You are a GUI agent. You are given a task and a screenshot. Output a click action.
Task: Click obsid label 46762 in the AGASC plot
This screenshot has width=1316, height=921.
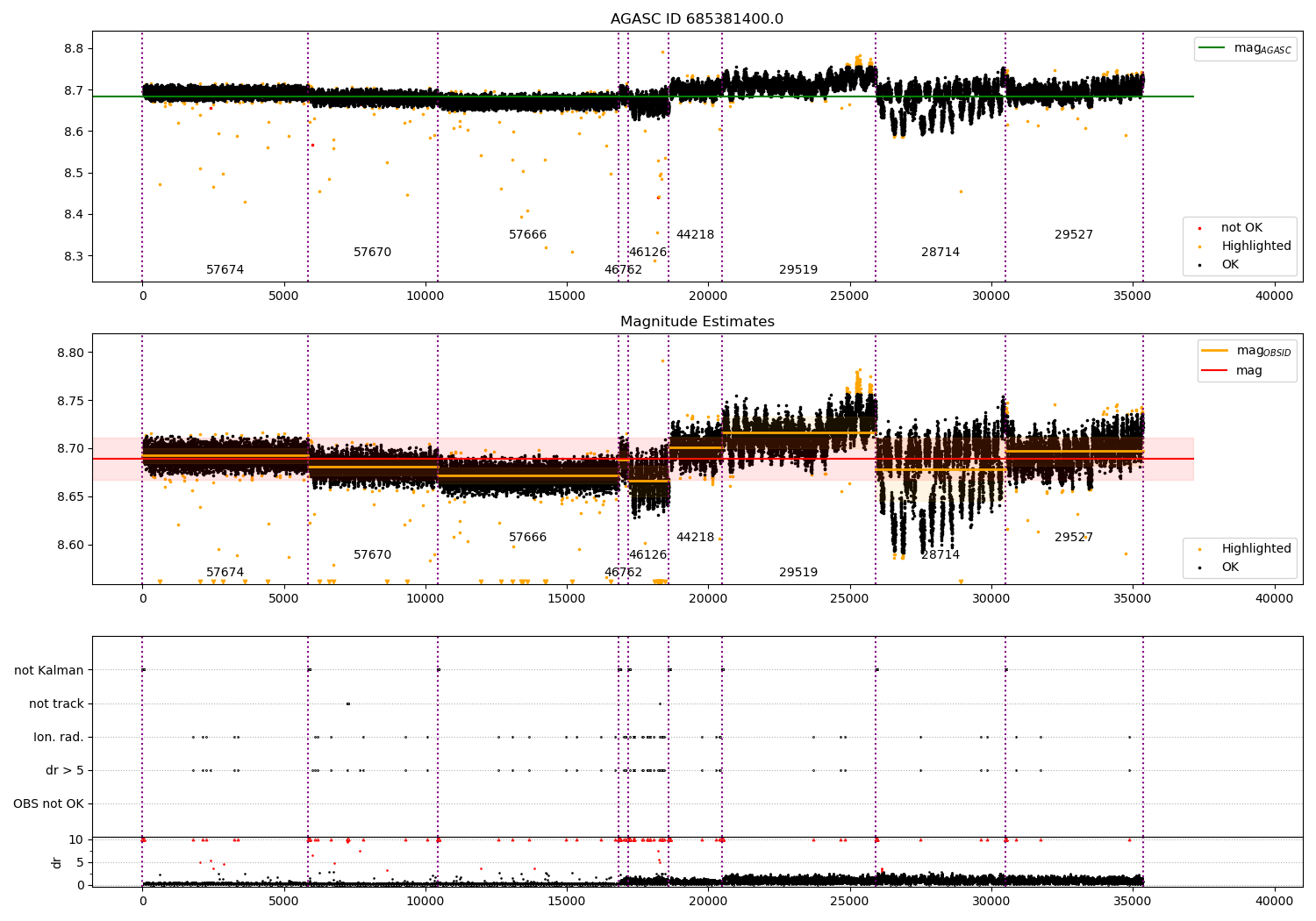point(623,270)
